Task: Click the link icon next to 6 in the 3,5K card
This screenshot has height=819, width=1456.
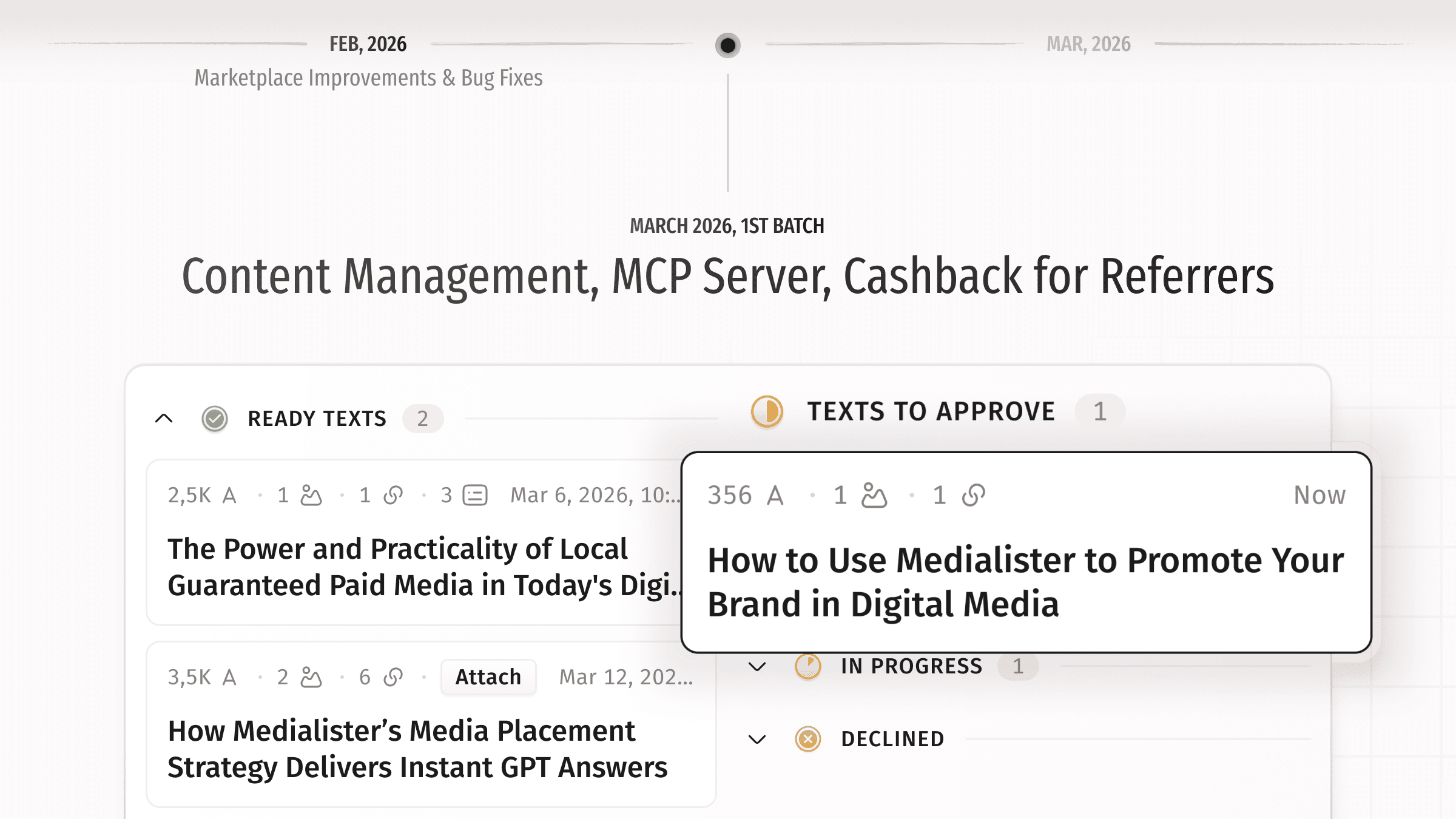Action: click(x=393, y=677)
